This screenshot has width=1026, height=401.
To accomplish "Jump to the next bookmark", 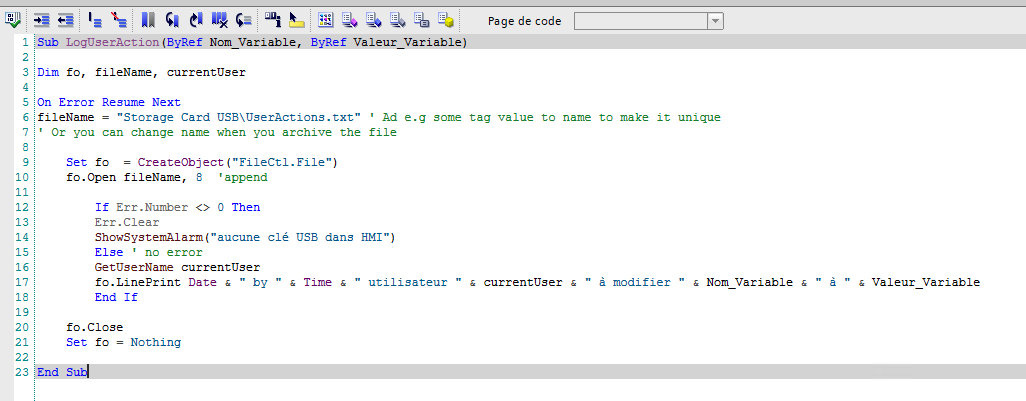I will (x=196, y=19).
